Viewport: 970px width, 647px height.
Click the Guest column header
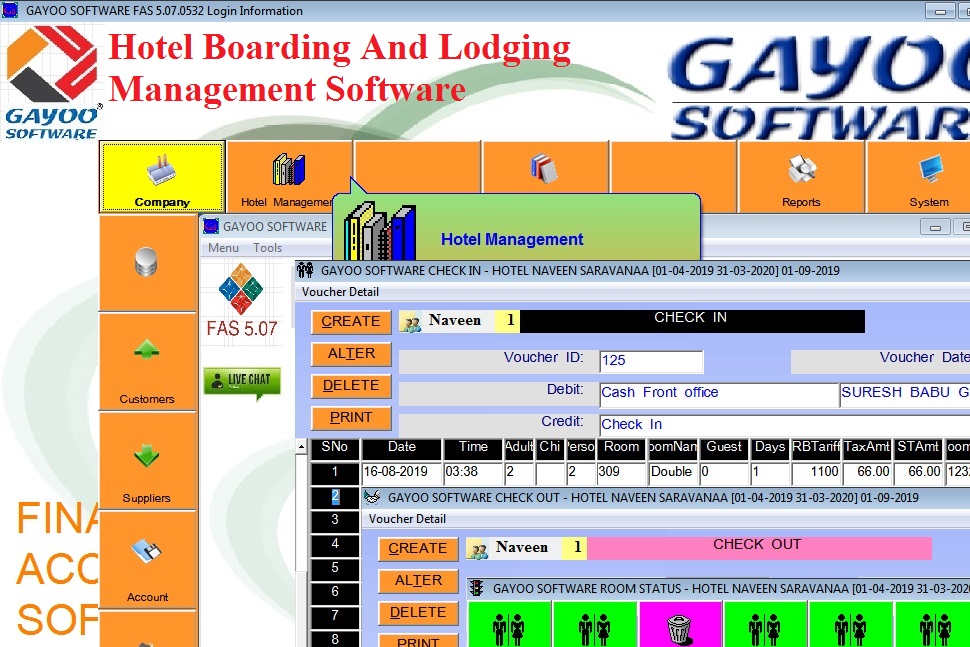724,448
